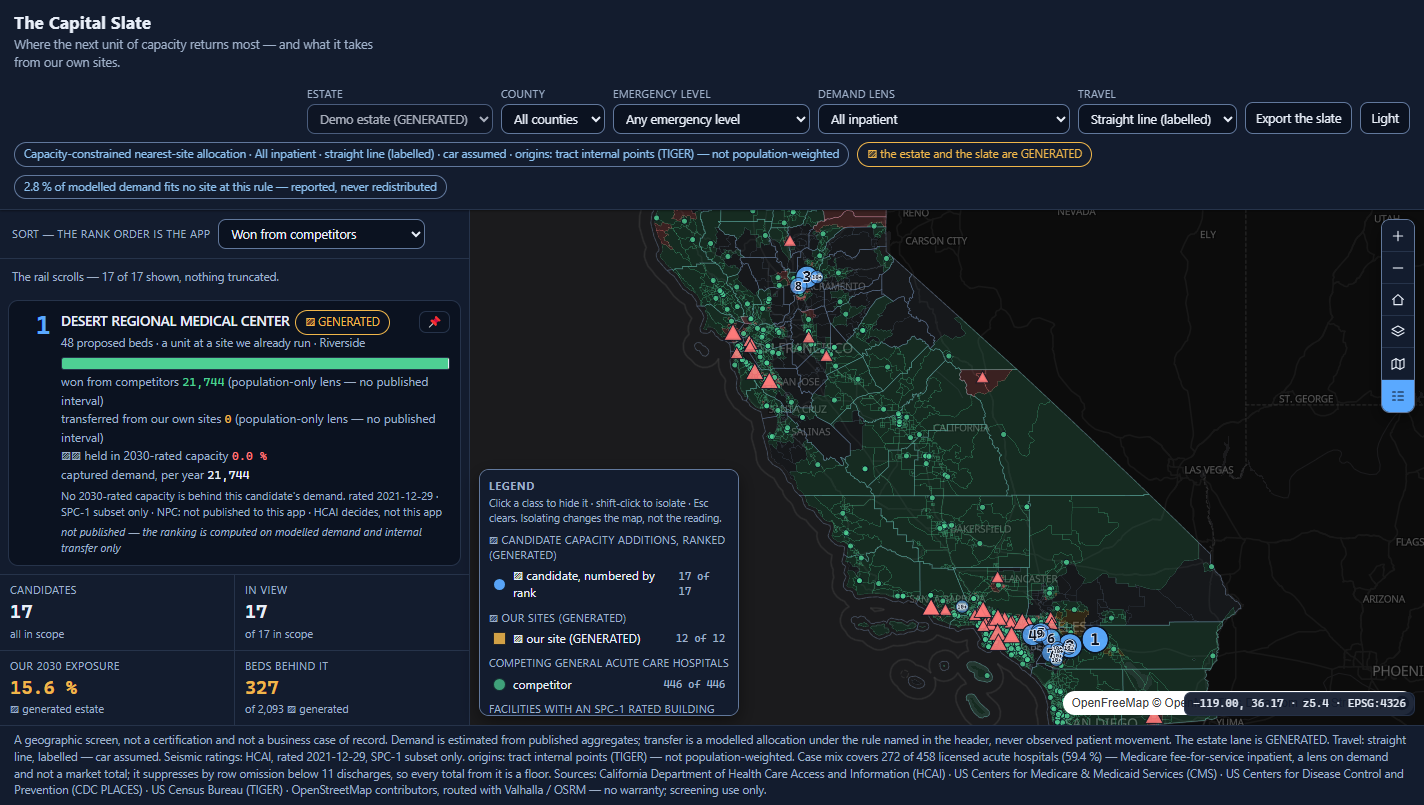Pin the Desert Regional Medical Center card
This screenshot has width=1424, height=805.
point(434,322)
